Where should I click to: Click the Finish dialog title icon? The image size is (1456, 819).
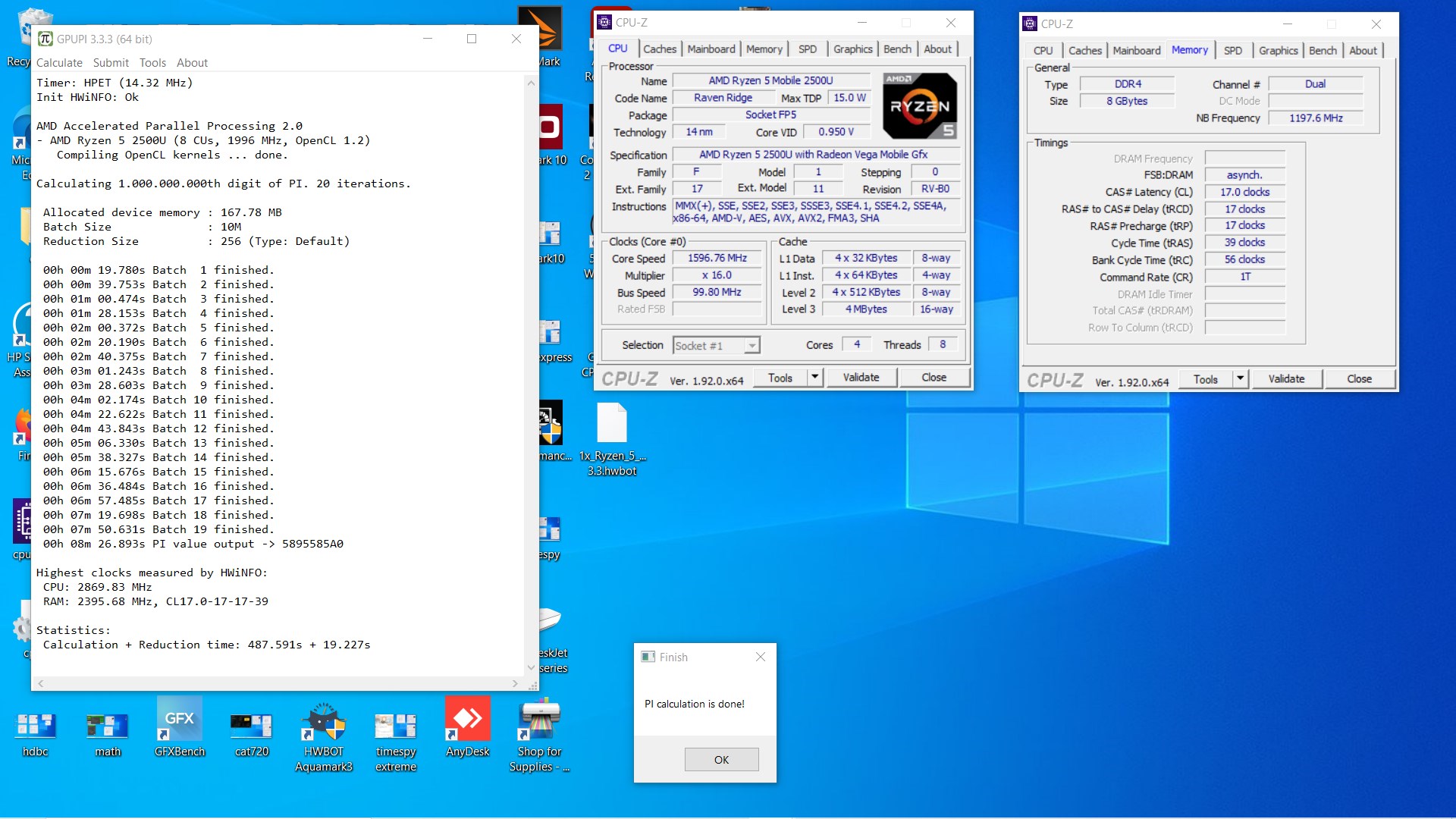(x=648, y=657)
